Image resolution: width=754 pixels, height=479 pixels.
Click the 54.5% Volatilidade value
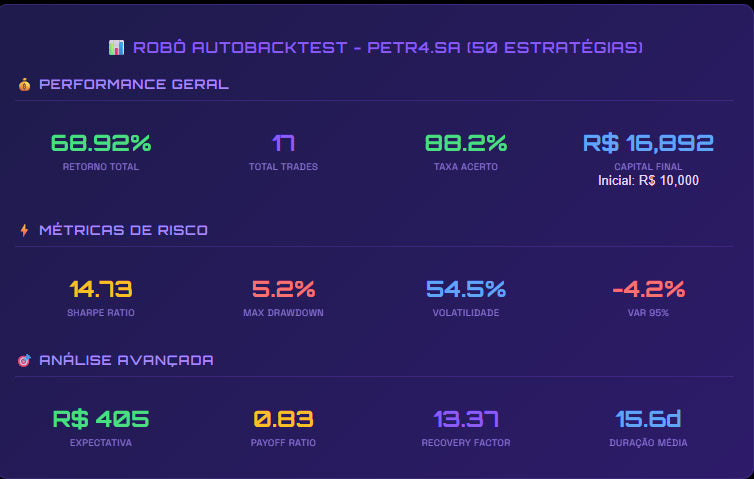click(x=466, y=289)
